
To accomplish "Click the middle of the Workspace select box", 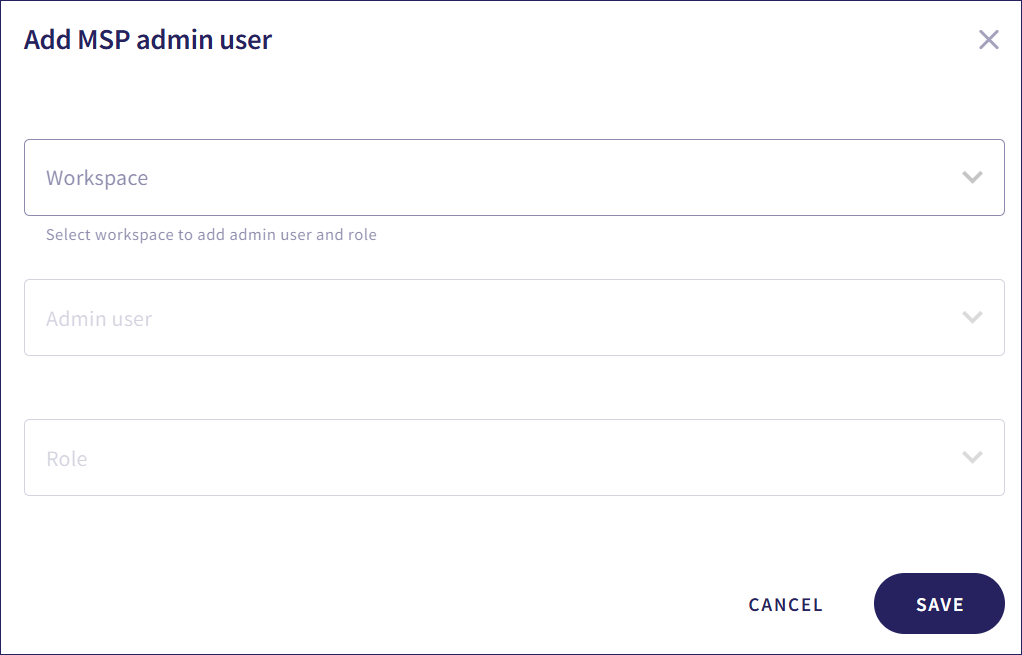I will point(514,178).
